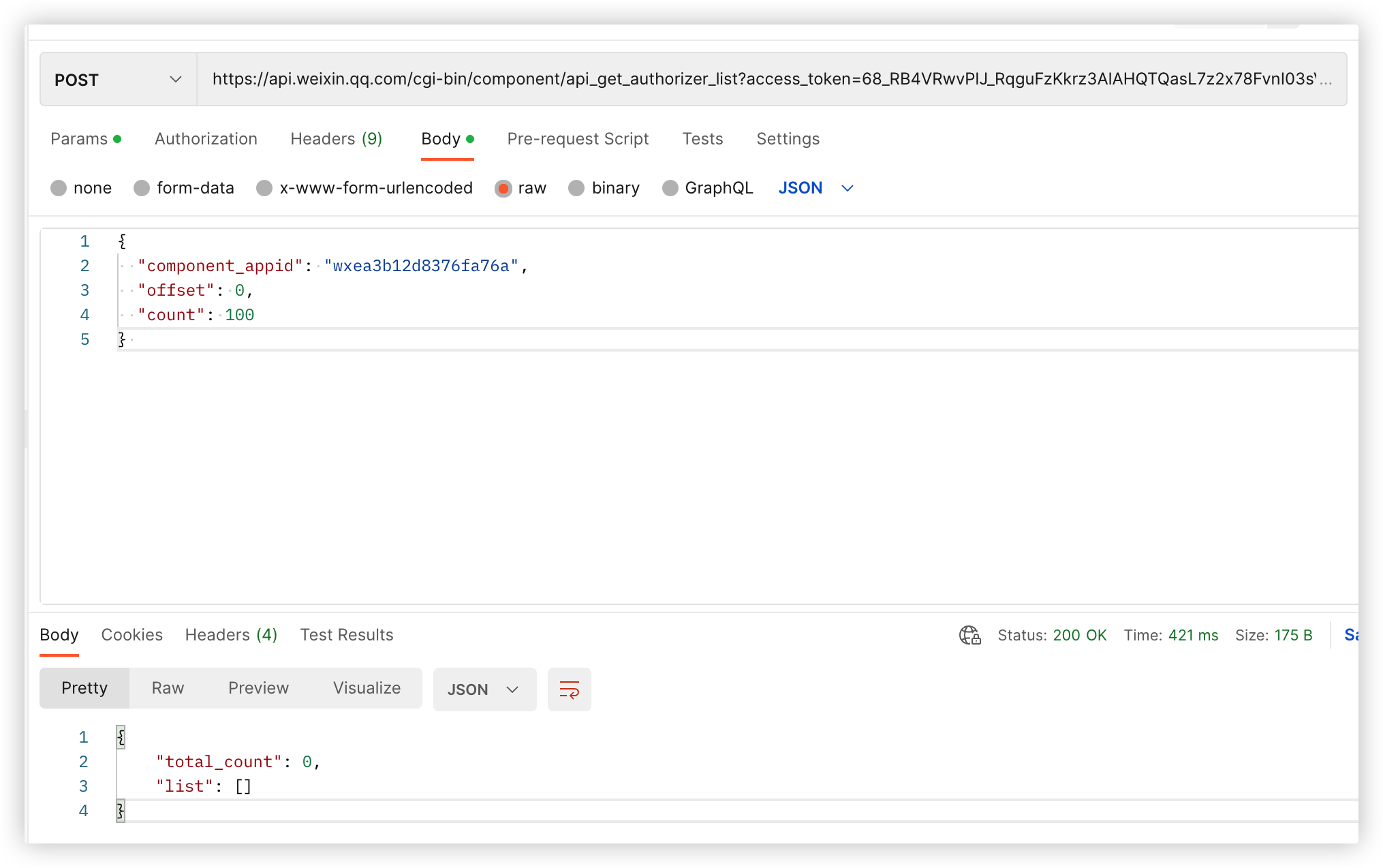
Task: Select the none body radio button
Action: point(59,189)
